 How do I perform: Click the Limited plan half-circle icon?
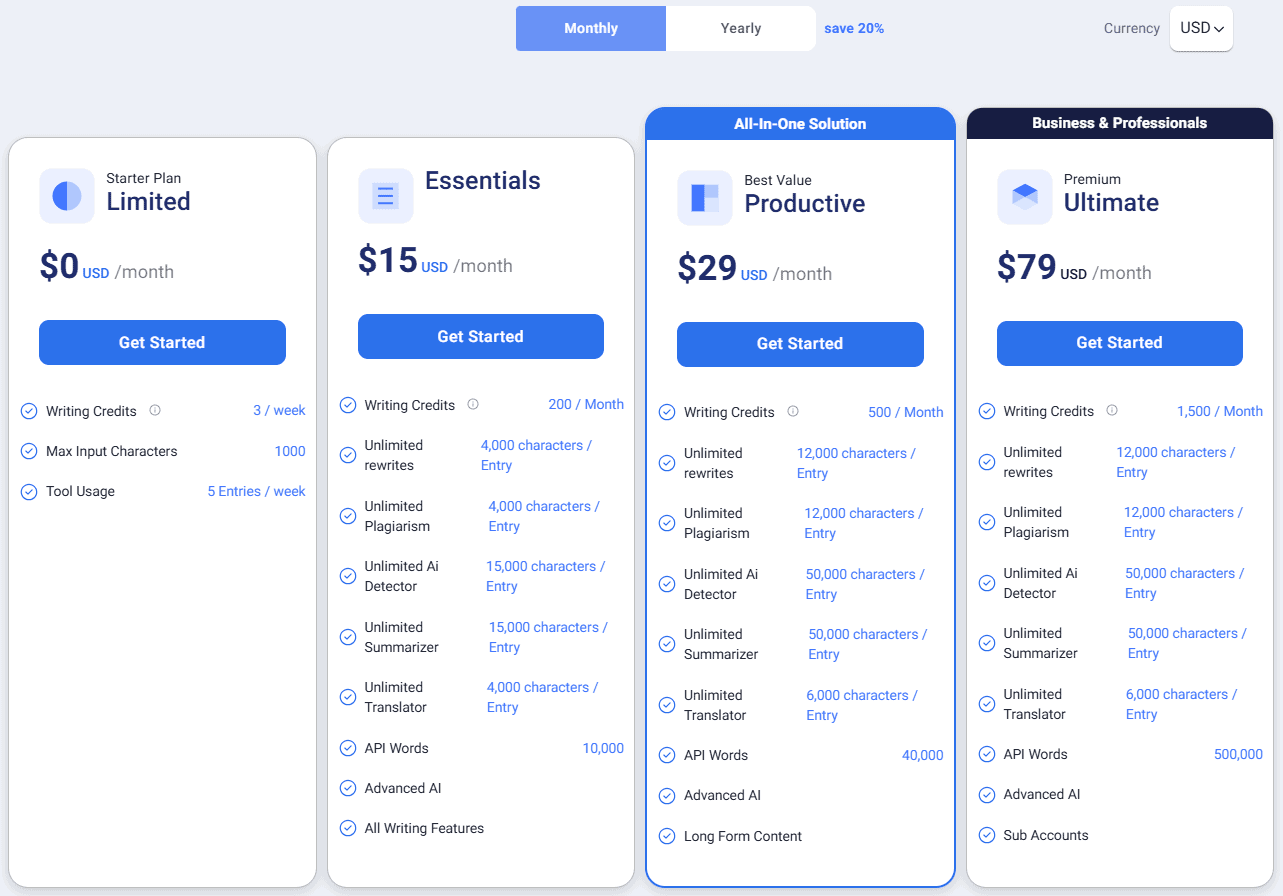[67, 196]
